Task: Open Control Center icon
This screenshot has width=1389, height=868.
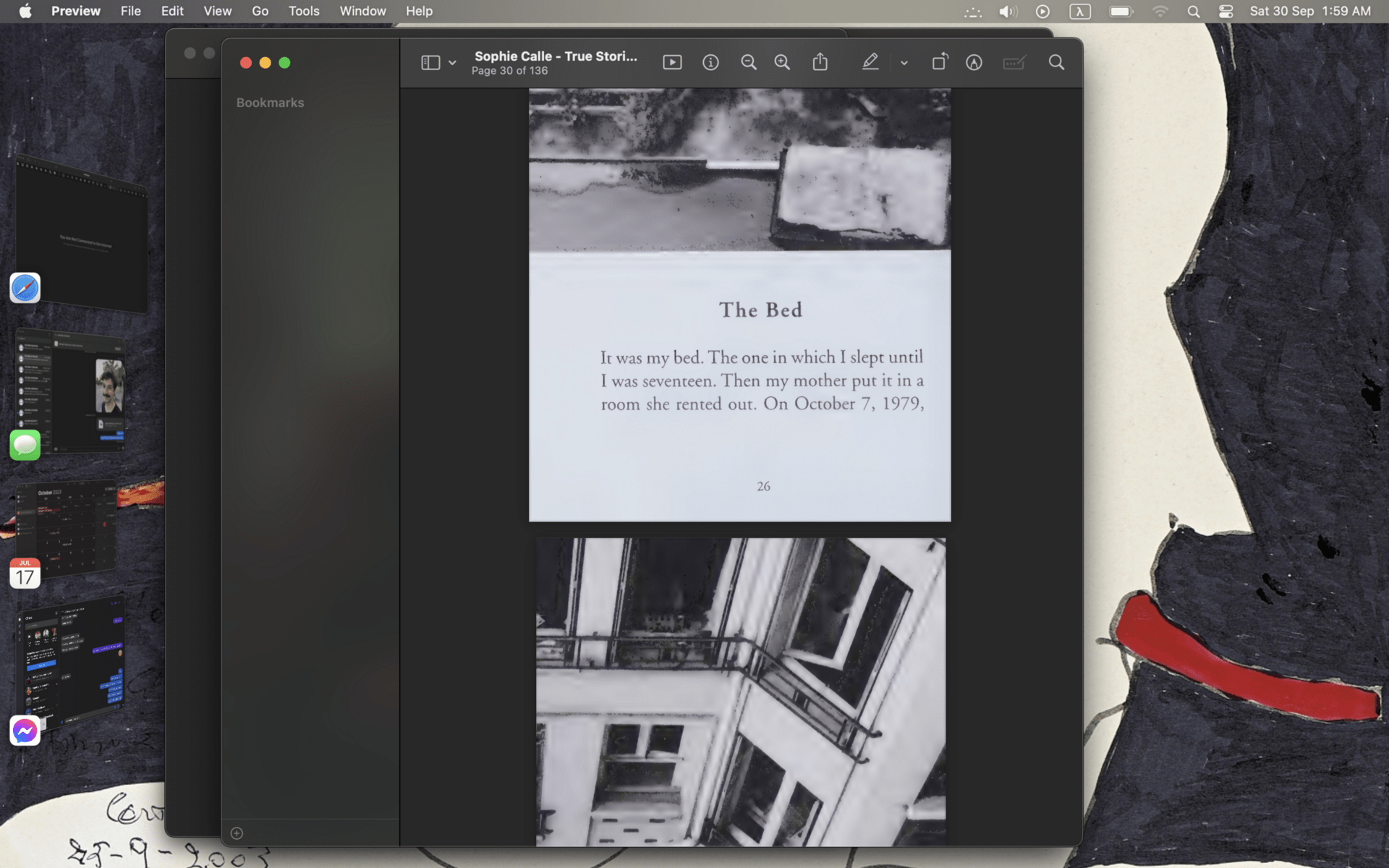Action: coord(1226,12)
